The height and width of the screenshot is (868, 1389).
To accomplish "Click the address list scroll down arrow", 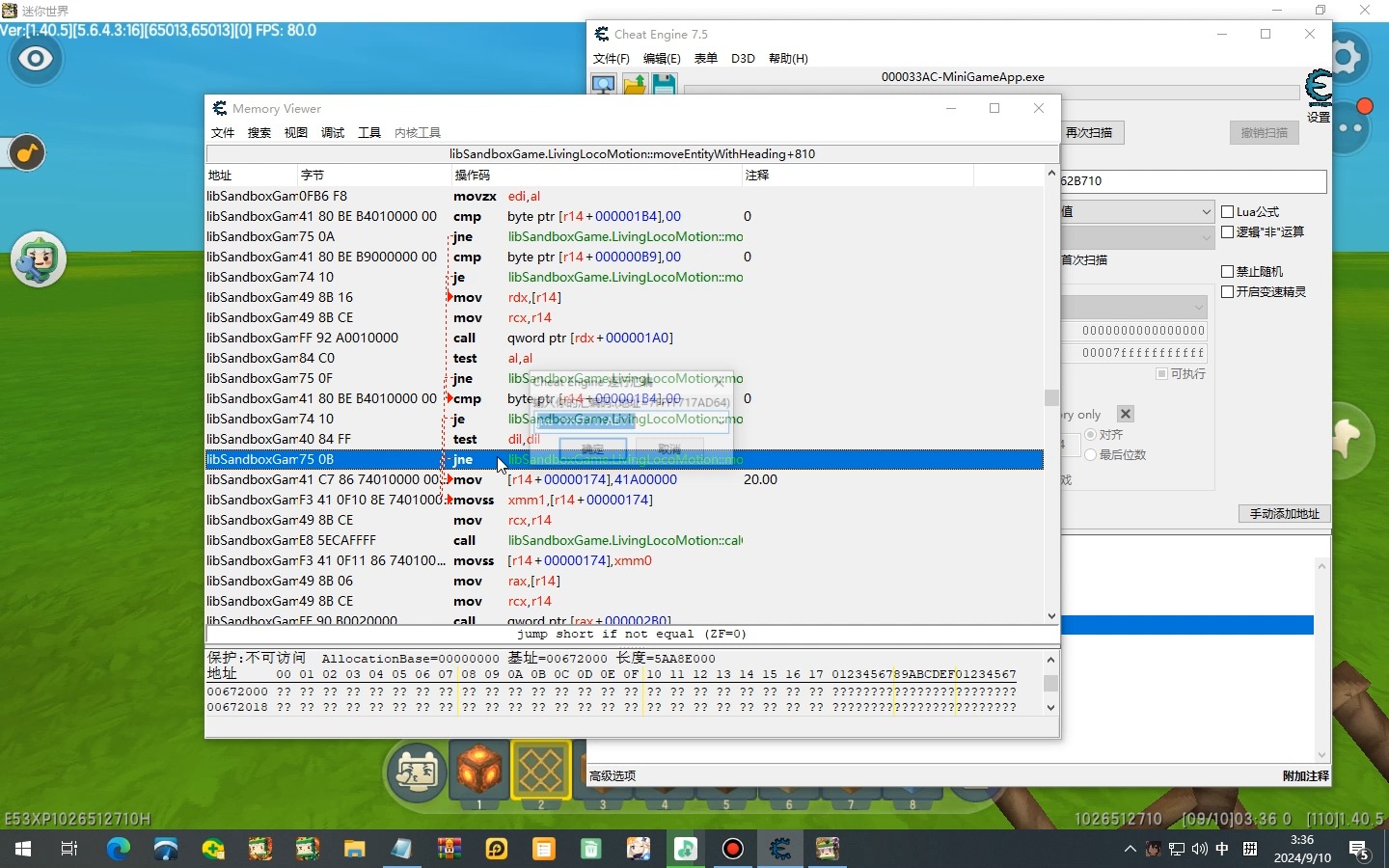I will (x=1321, y=755).
